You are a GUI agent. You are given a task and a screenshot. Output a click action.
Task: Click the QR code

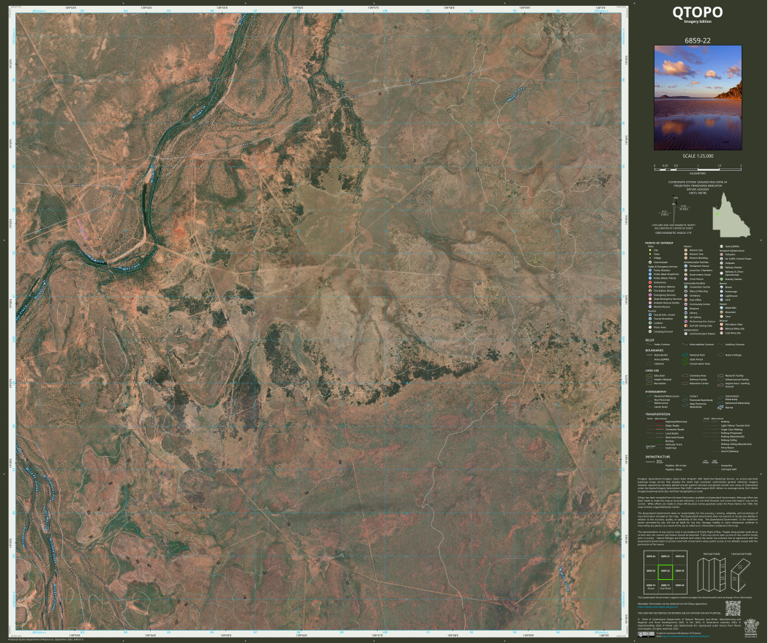pos(733,608)
